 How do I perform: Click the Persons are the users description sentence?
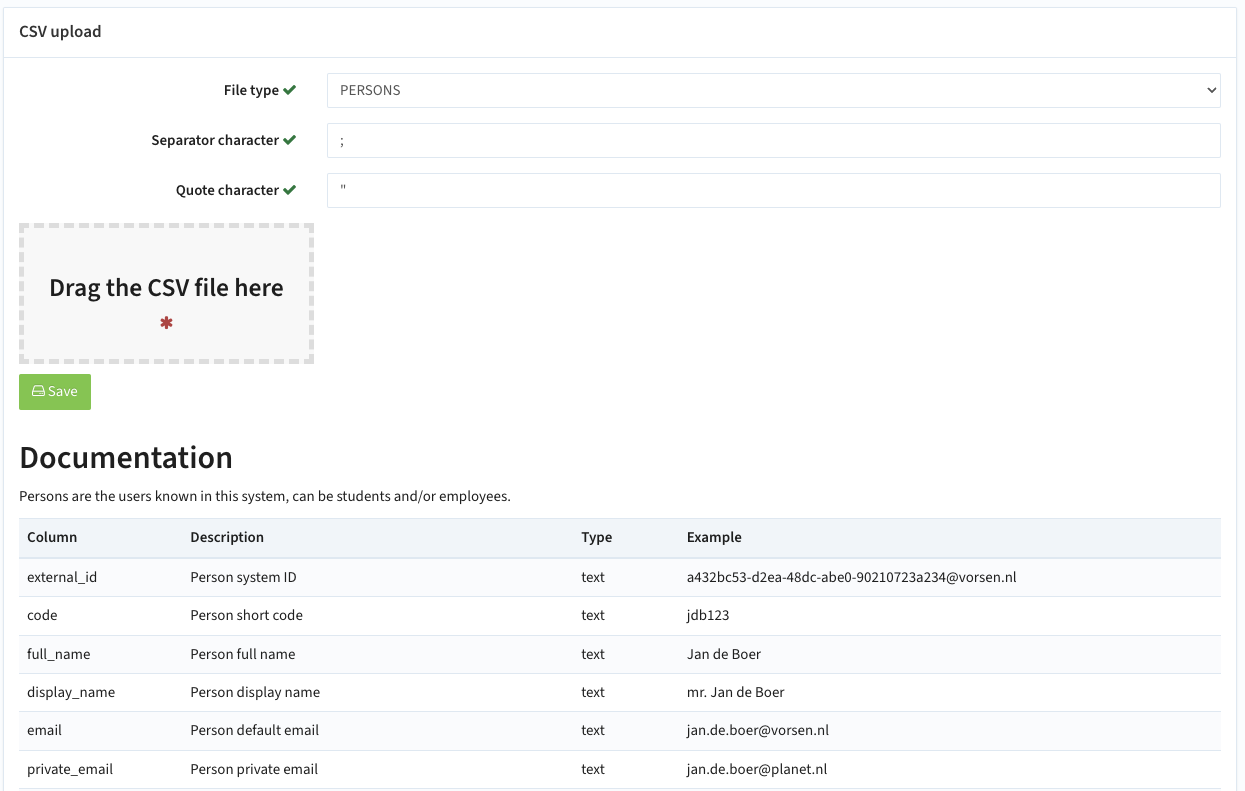(x=265, y=496)
